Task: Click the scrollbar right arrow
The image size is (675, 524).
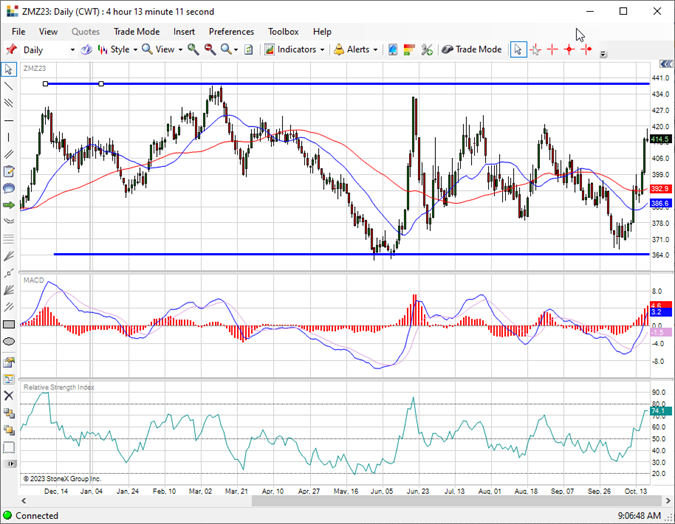Action: 668,501
